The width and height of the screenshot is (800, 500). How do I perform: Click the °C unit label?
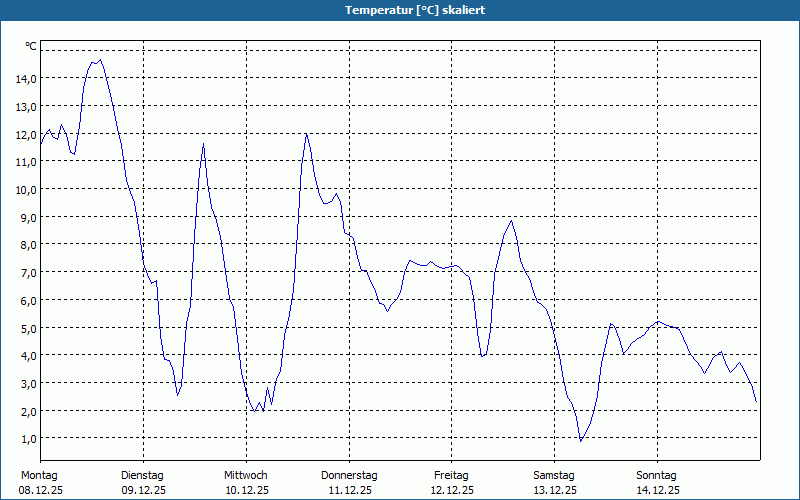(x=31, y=46)
